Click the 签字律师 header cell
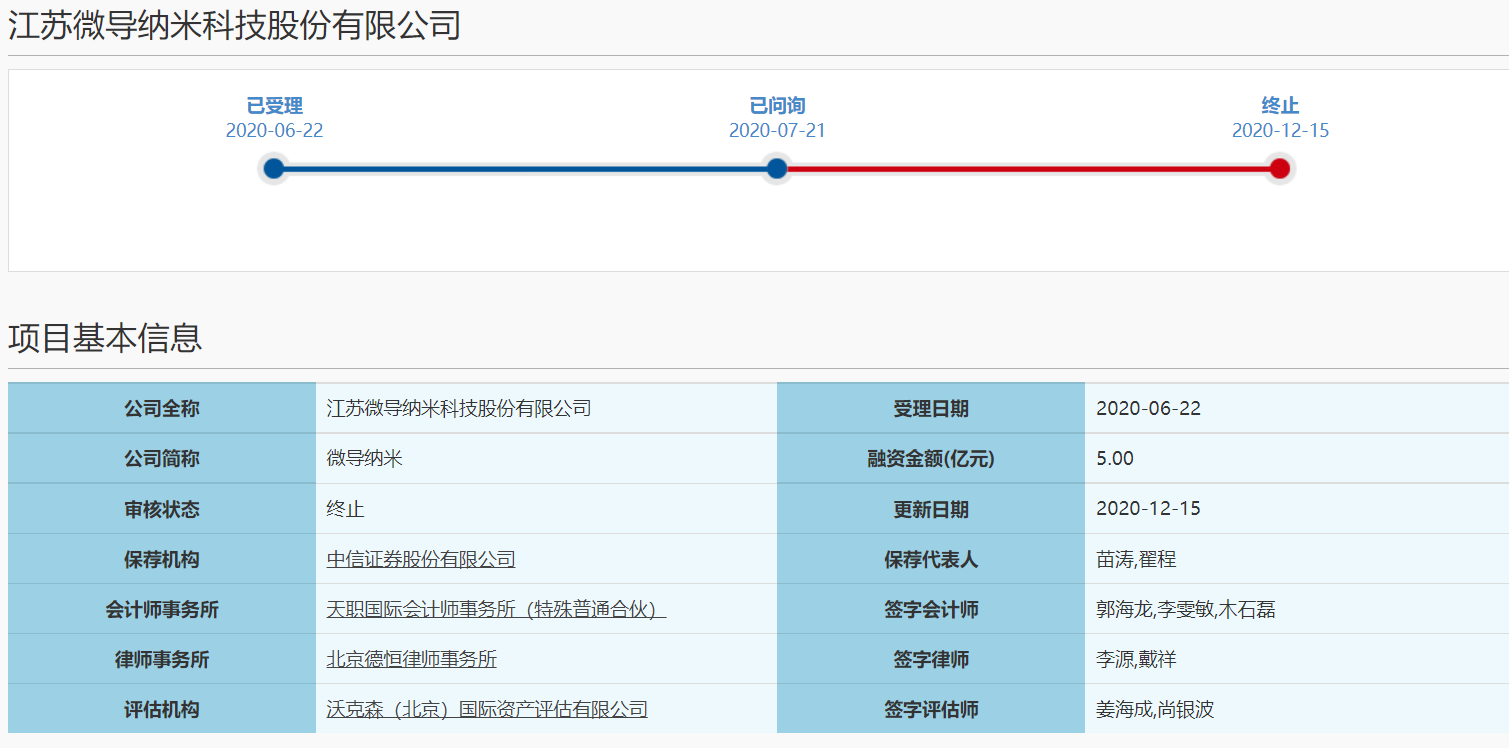The image size is (1509, 748). pyautogui.click(x=931, y=659)
